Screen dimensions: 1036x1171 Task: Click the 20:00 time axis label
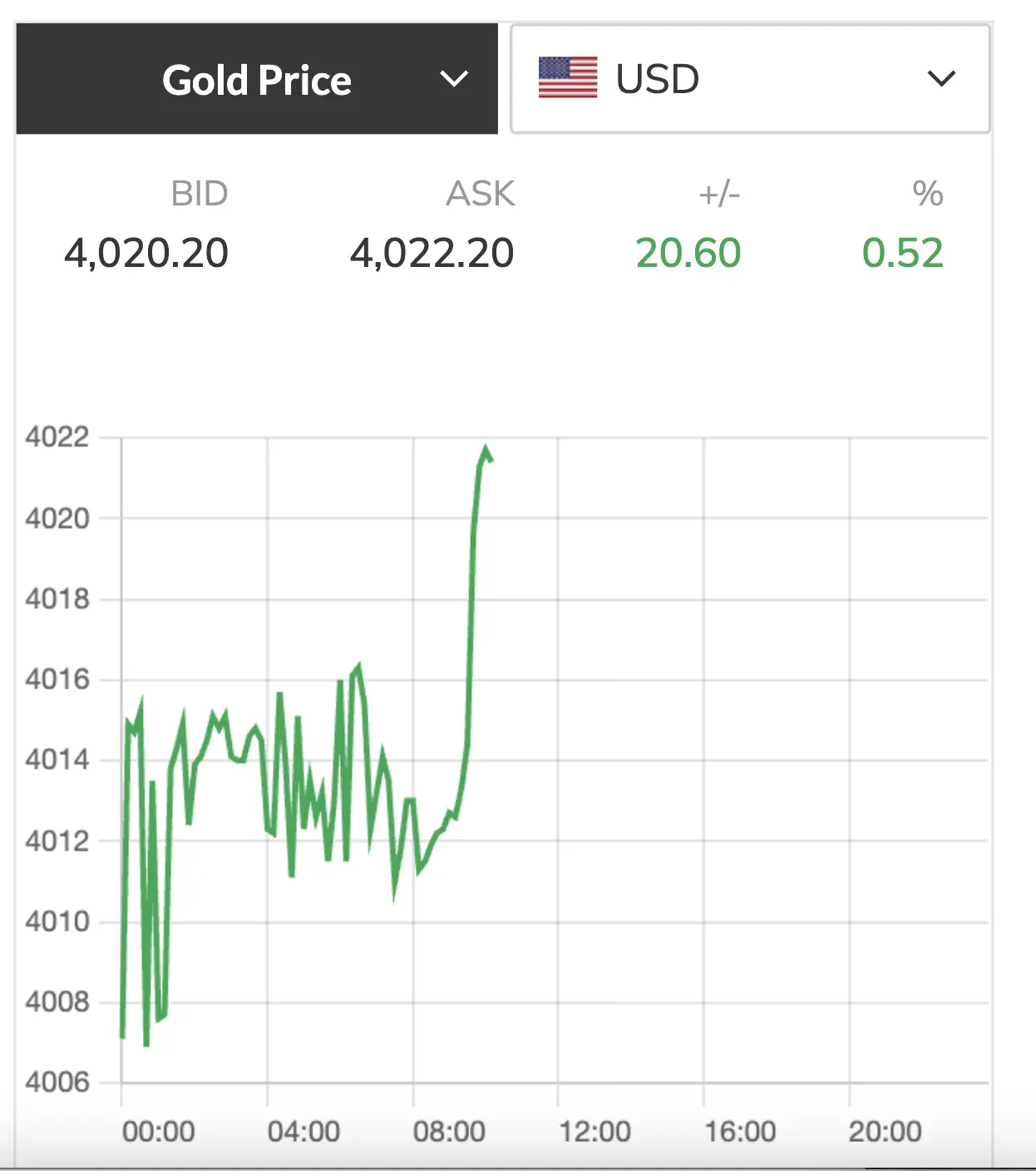885,1131
